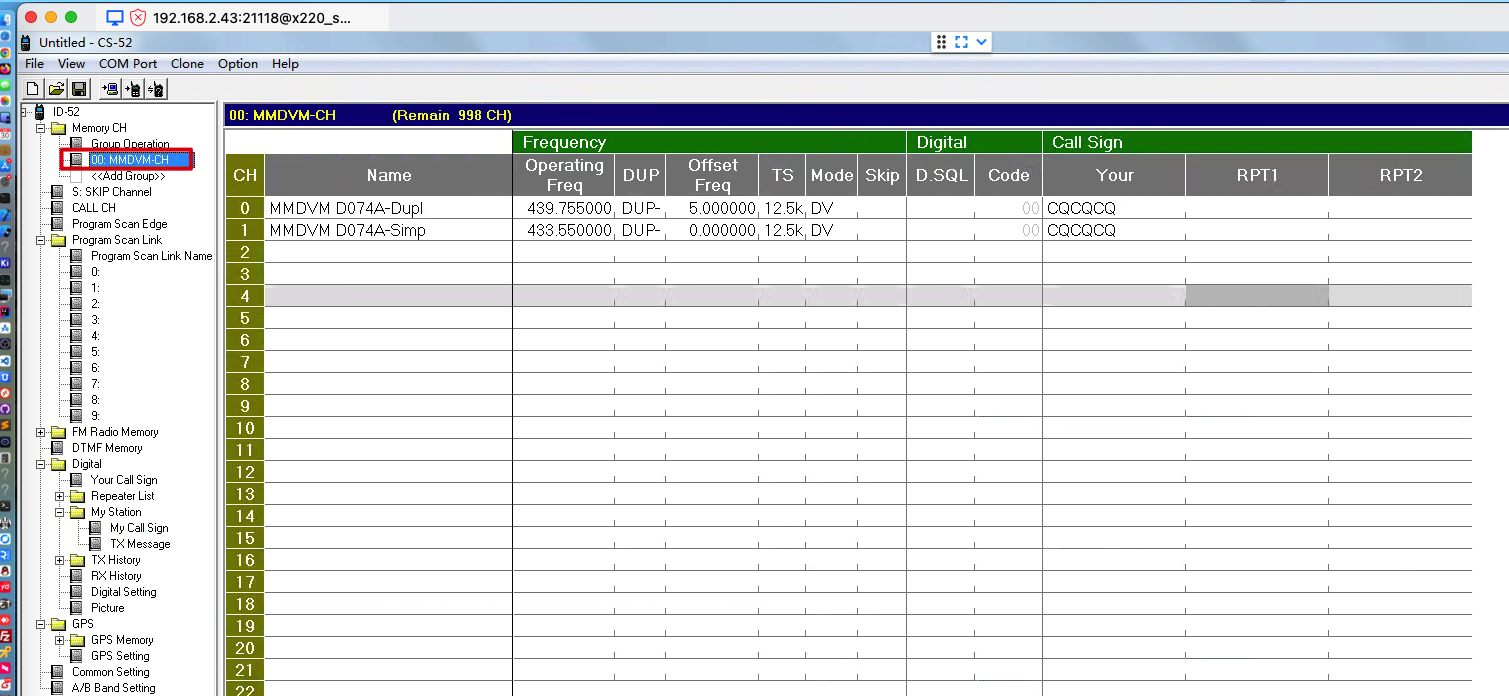Collapse the Digital tree node
The height and width of the screenshot is (696, 1509).
(41, 464)
